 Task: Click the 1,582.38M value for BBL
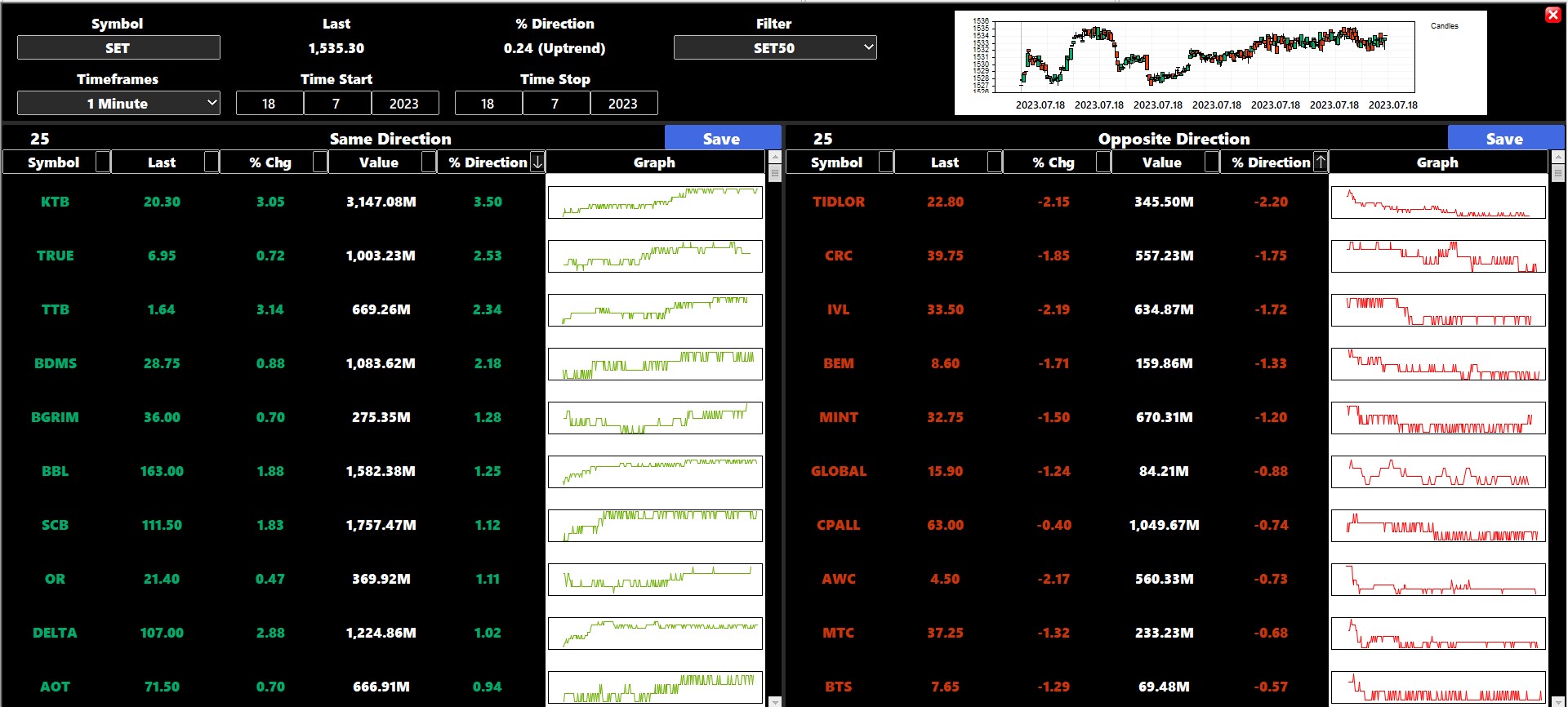tap(381, 471)
